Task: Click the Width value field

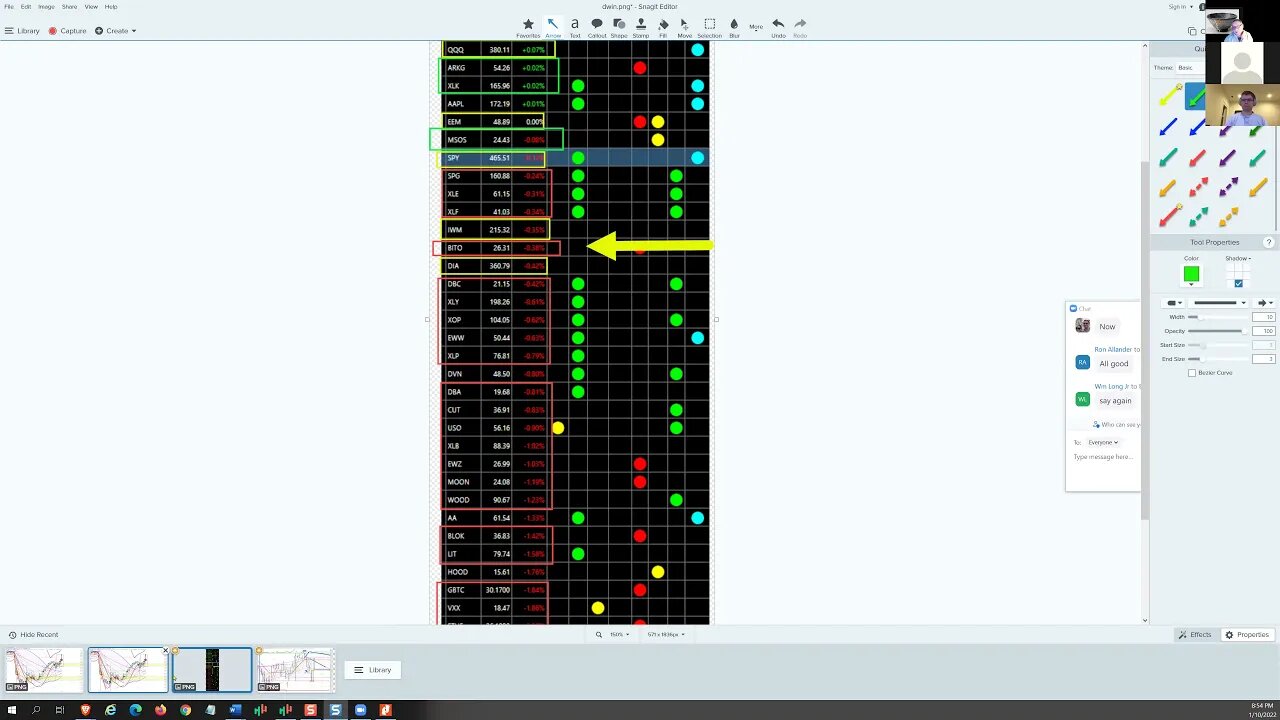Action: tap(1263, 317)
